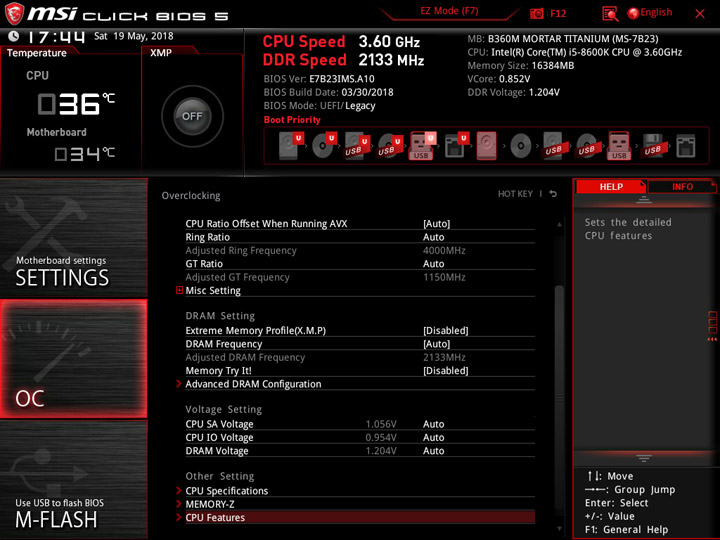Open the DRAM Frequency [Auto] value

click(x=436, y=344)
